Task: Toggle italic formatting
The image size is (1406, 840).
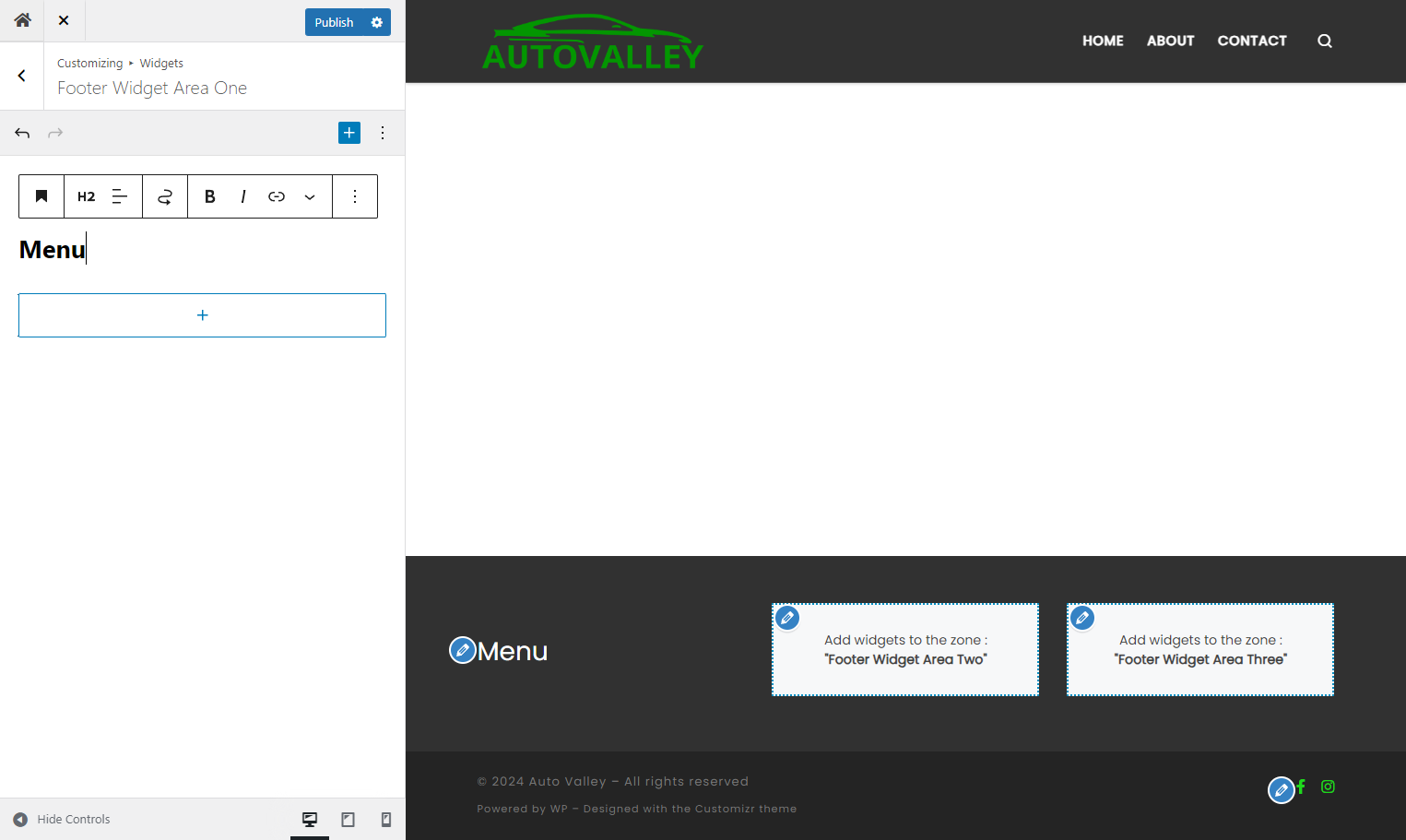Action: (x=243, y=196)
